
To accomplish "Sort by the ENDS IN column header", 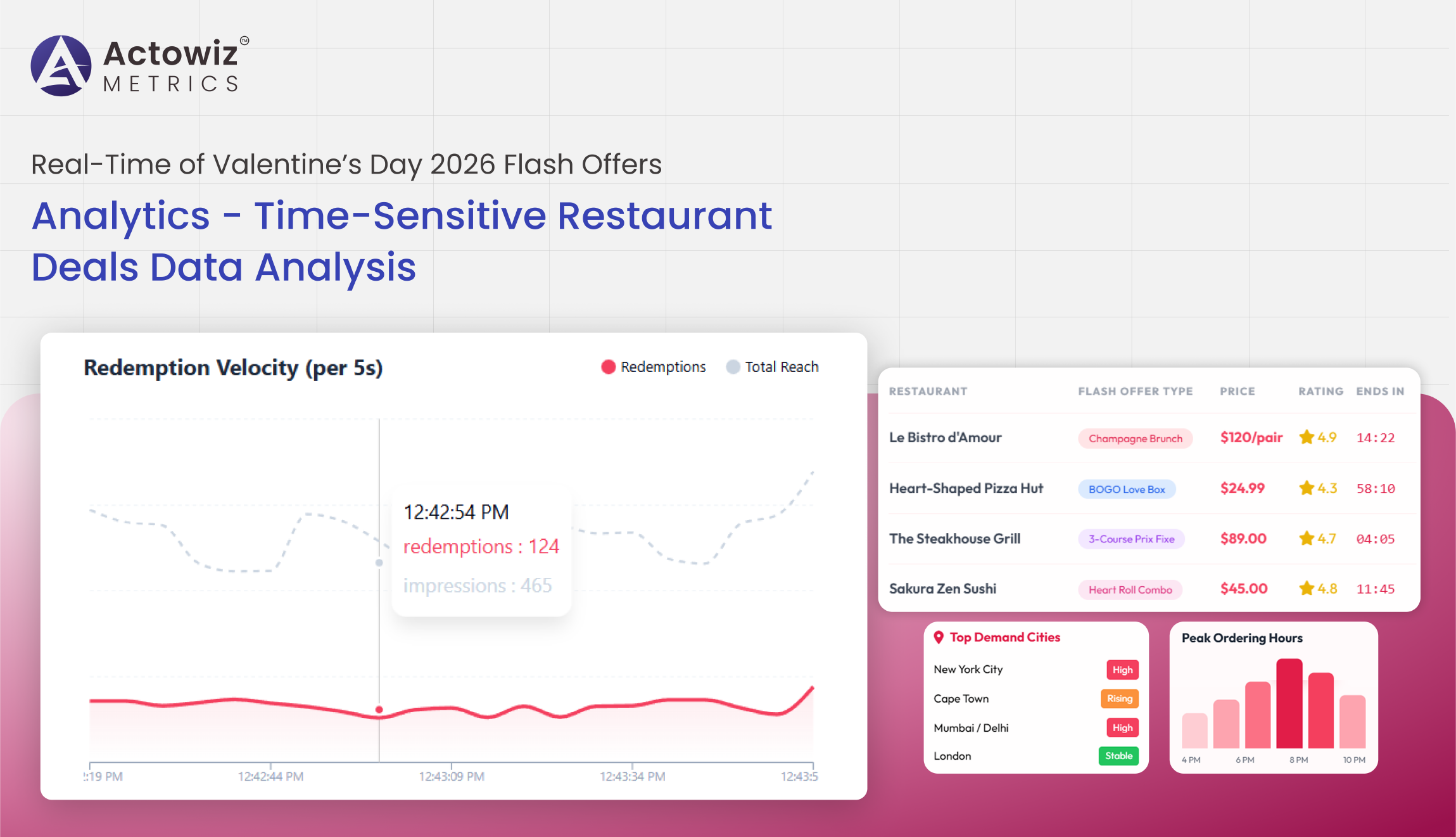I will tap(1380, 392).
